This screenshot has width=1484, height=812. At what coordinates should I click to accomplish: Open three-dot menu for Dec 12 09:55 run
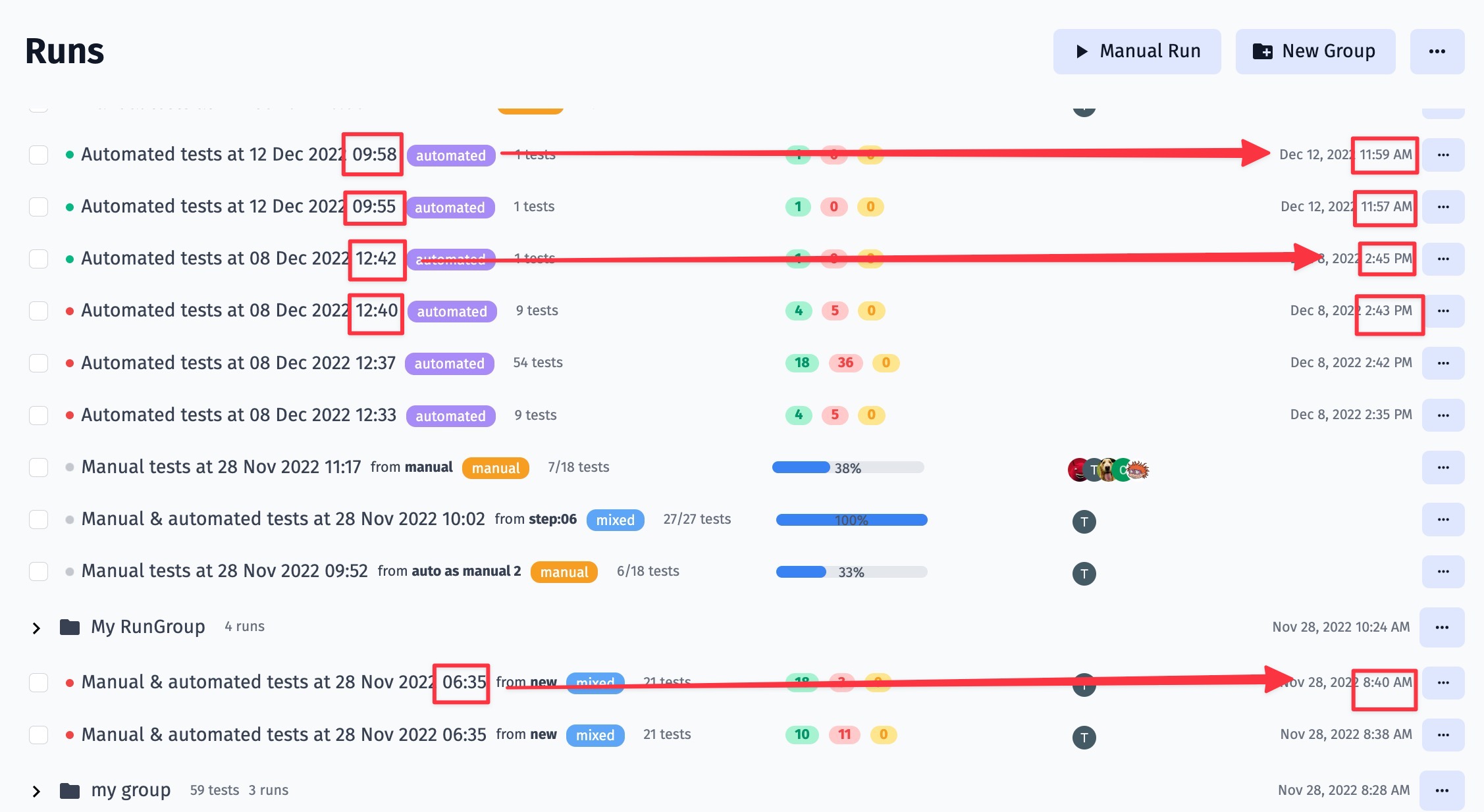coord(1443,207)
